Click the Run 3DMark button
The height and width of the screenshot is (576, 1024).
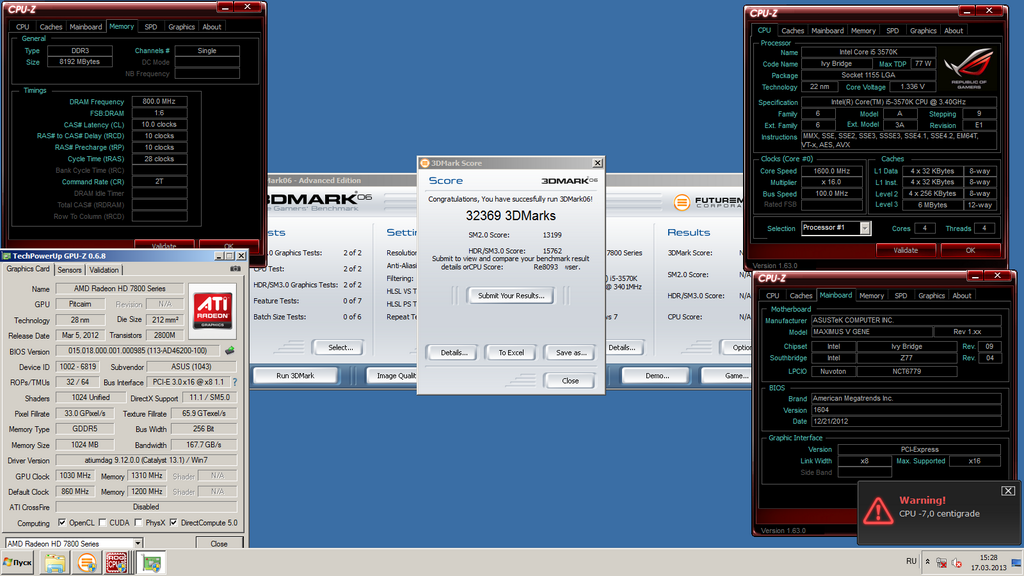(x=295, y=376)
